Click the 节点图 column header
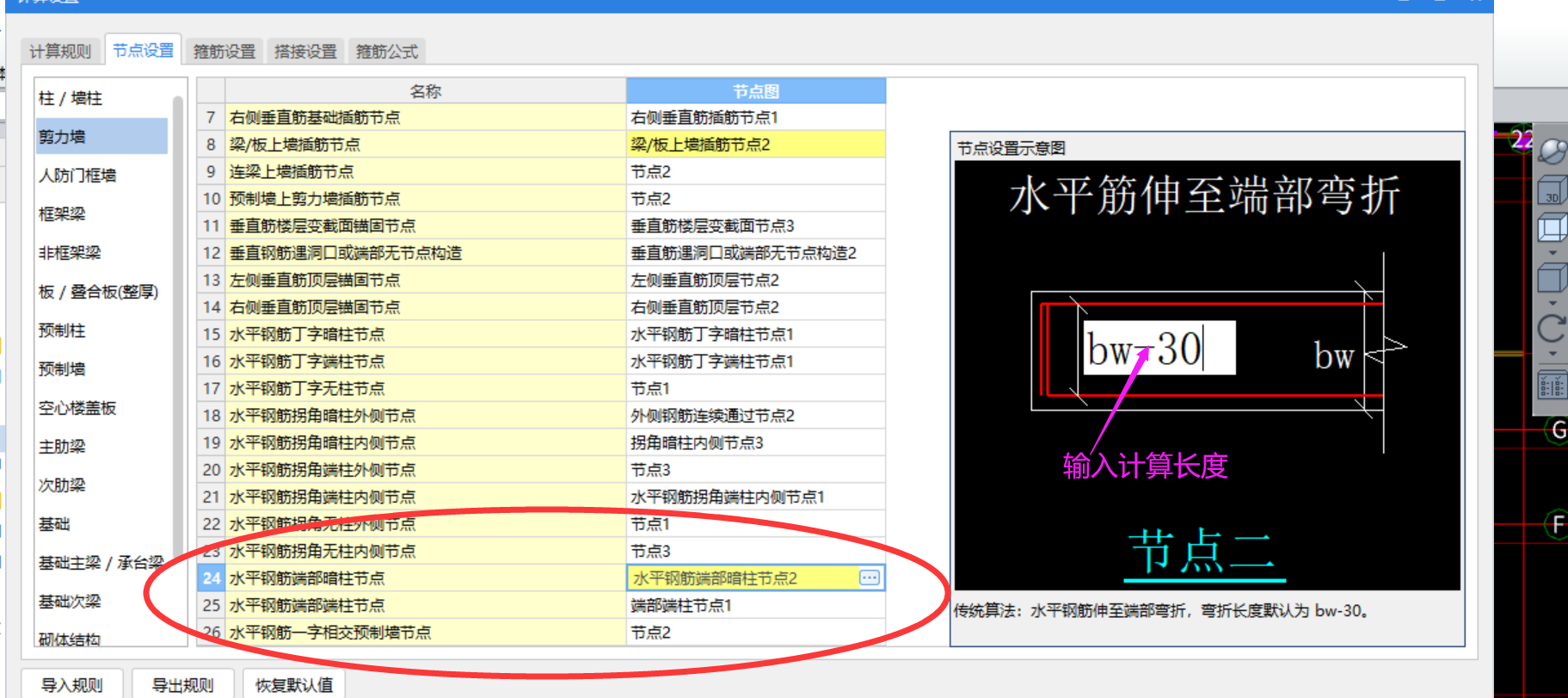 756,91
